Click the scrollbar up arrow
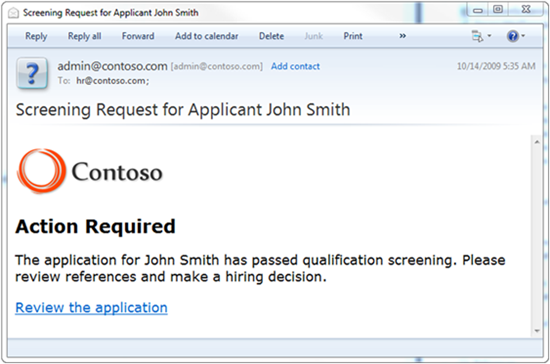Screen dimensions: 550x364 coord(537,142)
